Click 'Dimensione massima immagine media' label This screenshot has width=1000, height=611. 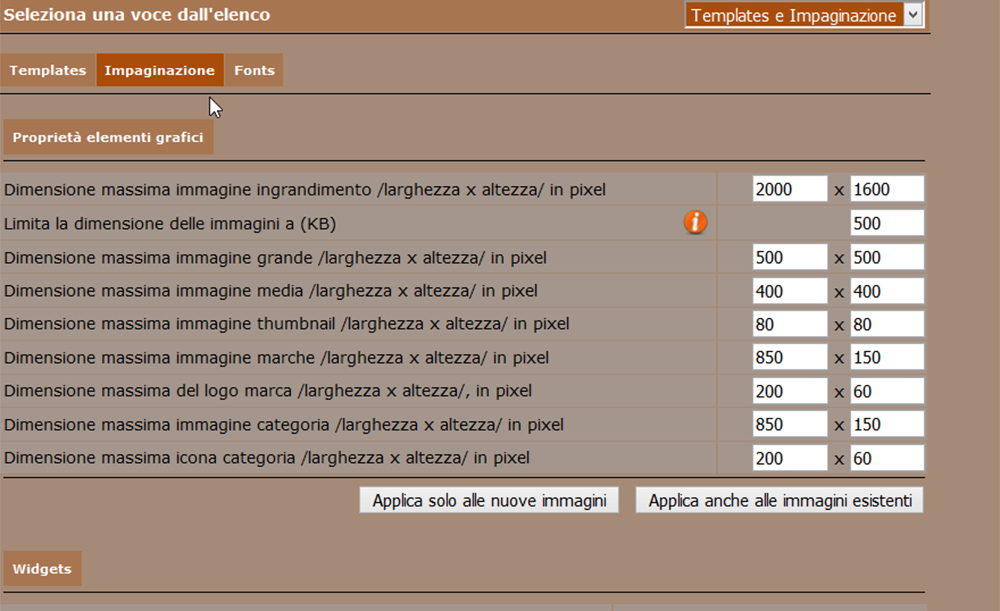tap(270, 291)
